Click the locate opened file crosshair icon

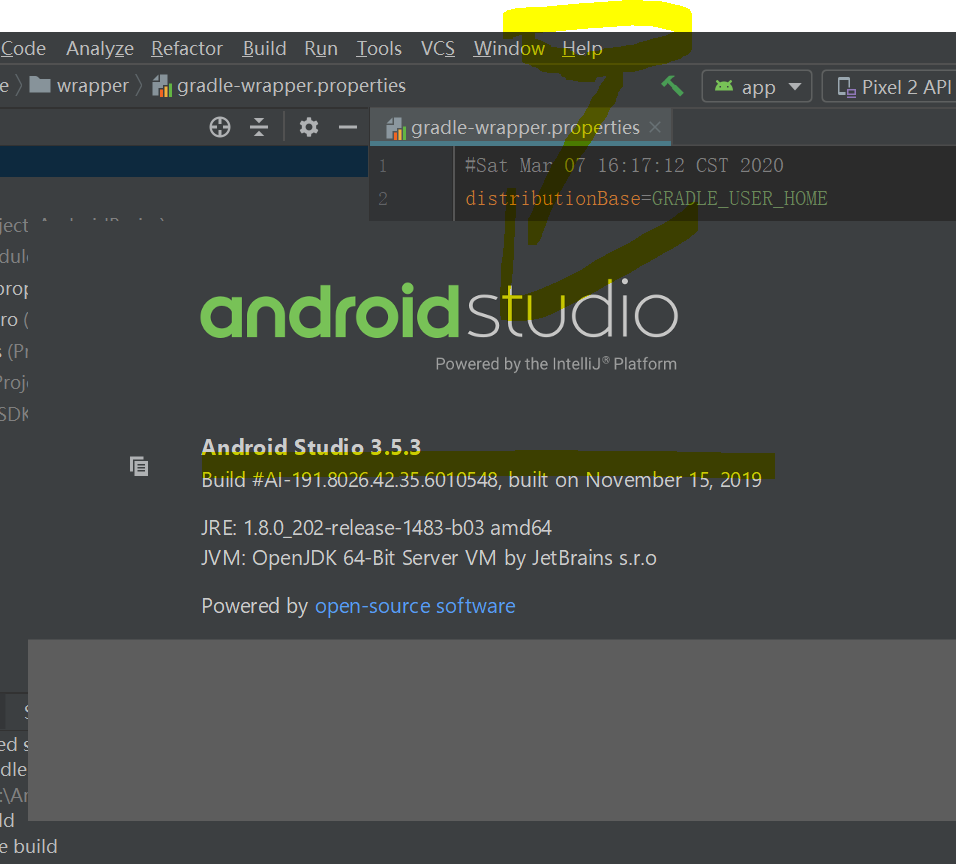click(220, 127)
